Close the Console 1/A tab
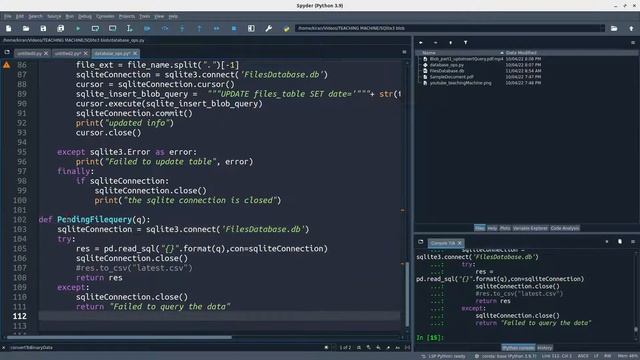 pyautogui.click(x=459, y=243)
